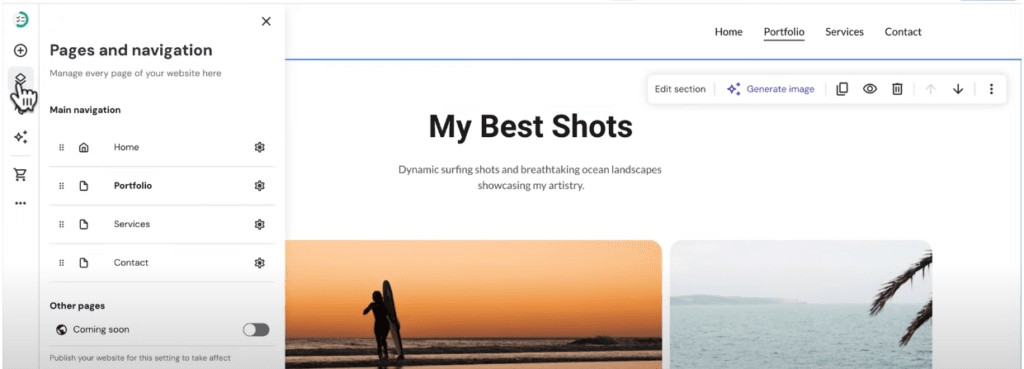Click the drag handle beside Services
The height and width of the screenshot is (369, 1024).
click(62, 225)
